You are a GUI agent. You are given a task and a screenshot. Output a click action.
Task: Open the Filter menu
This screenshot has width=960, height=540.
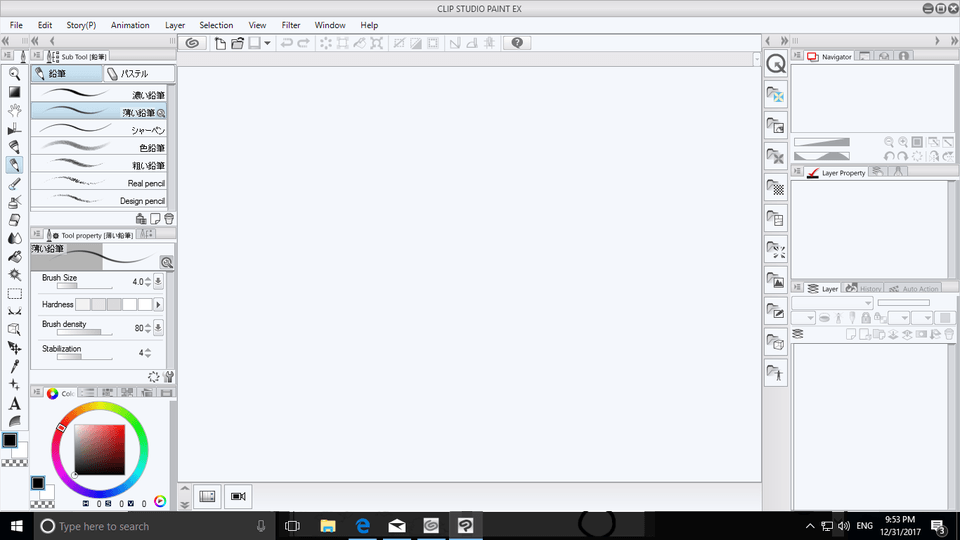[x=291, y=25]
